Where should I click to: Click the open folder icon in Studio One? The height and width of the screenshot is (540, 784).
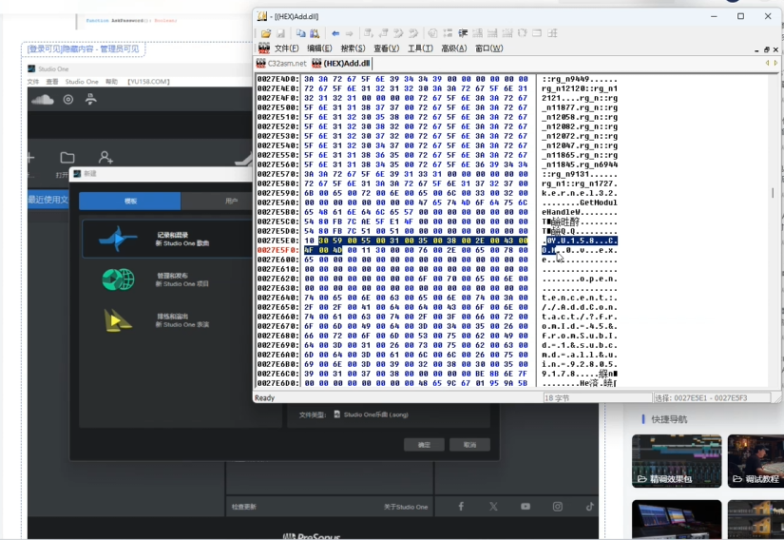(67, 158)
